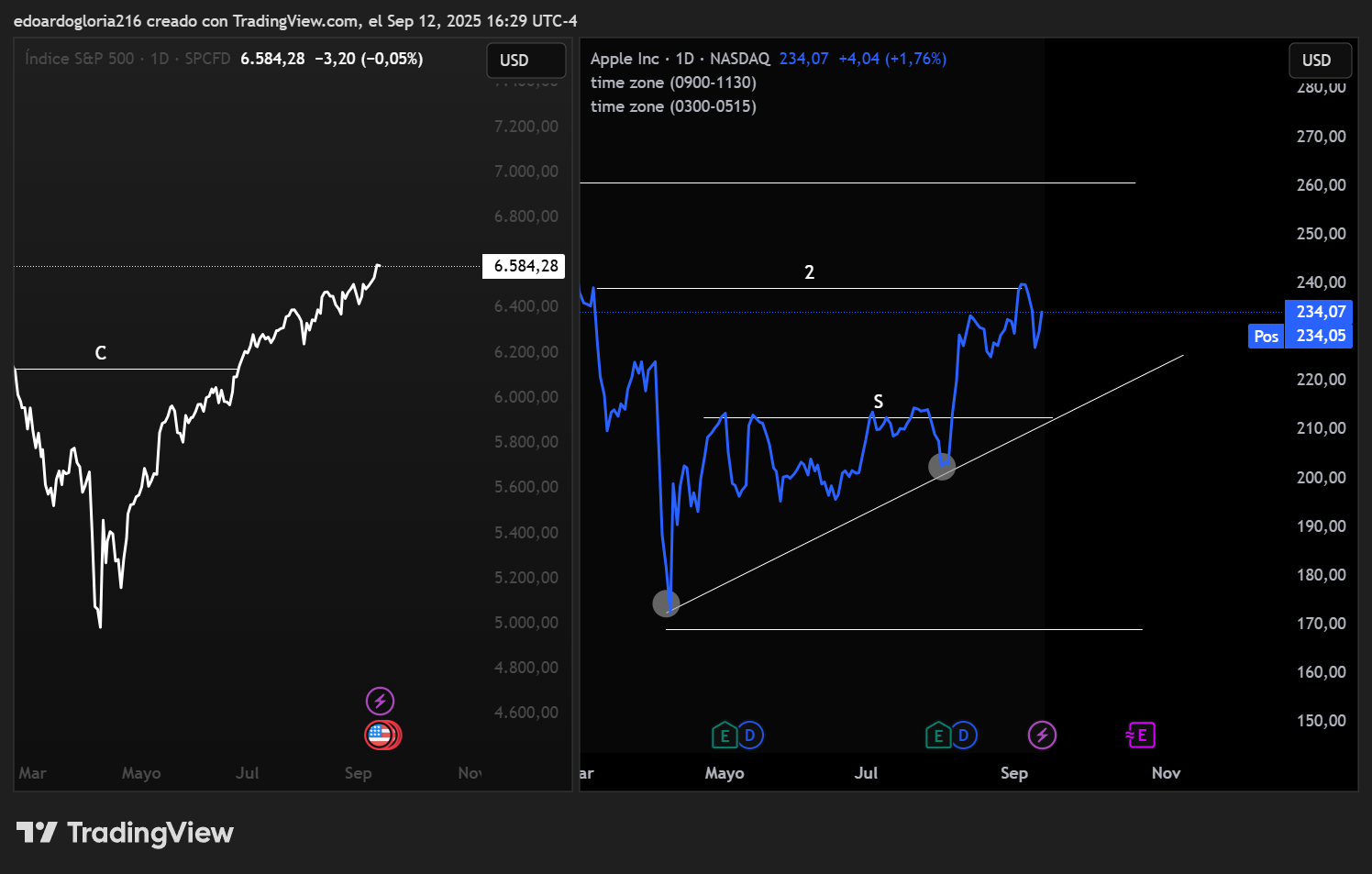Screen dimensions: 1372x874
Task: Click the 2 text label on Apple chart
Action: (x=809, y=272)
